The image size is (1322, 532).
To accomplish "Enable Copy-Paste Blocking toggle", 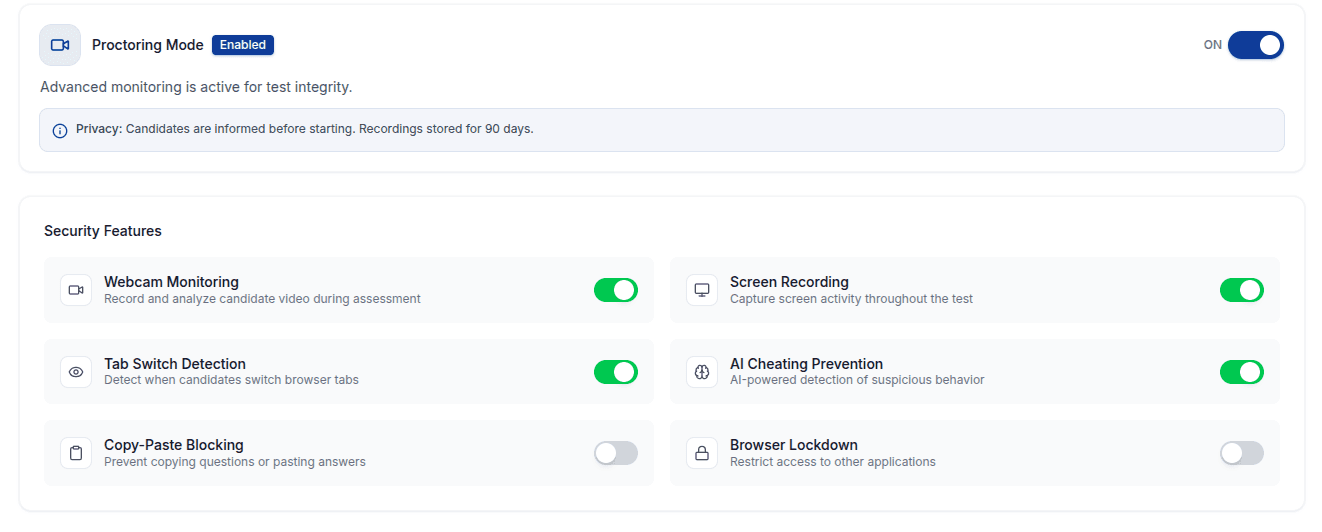I will coord(616,453).
